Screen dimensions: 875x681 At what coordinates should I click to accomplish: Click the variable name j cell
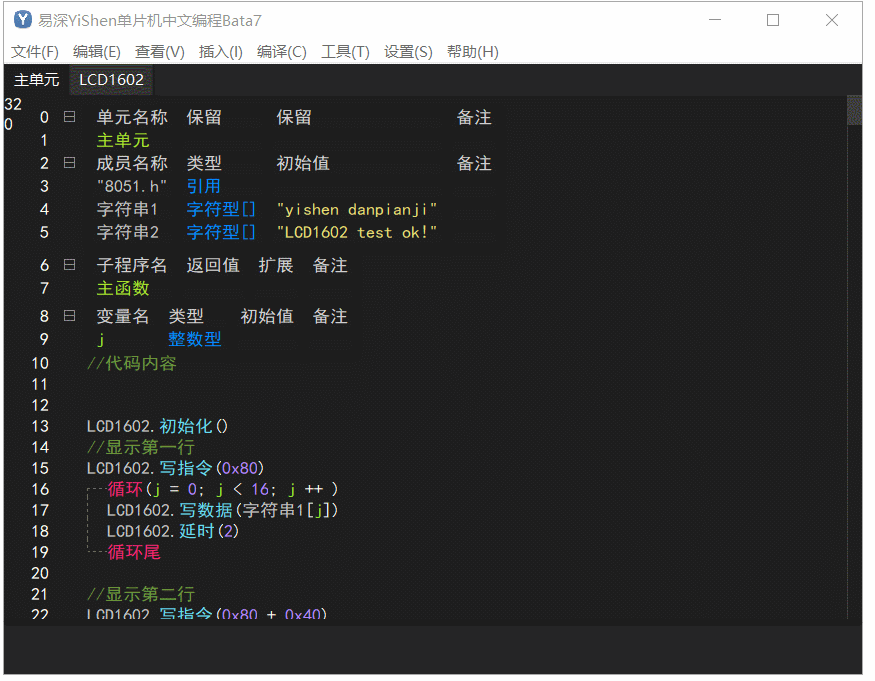click(x=101, y=339)
